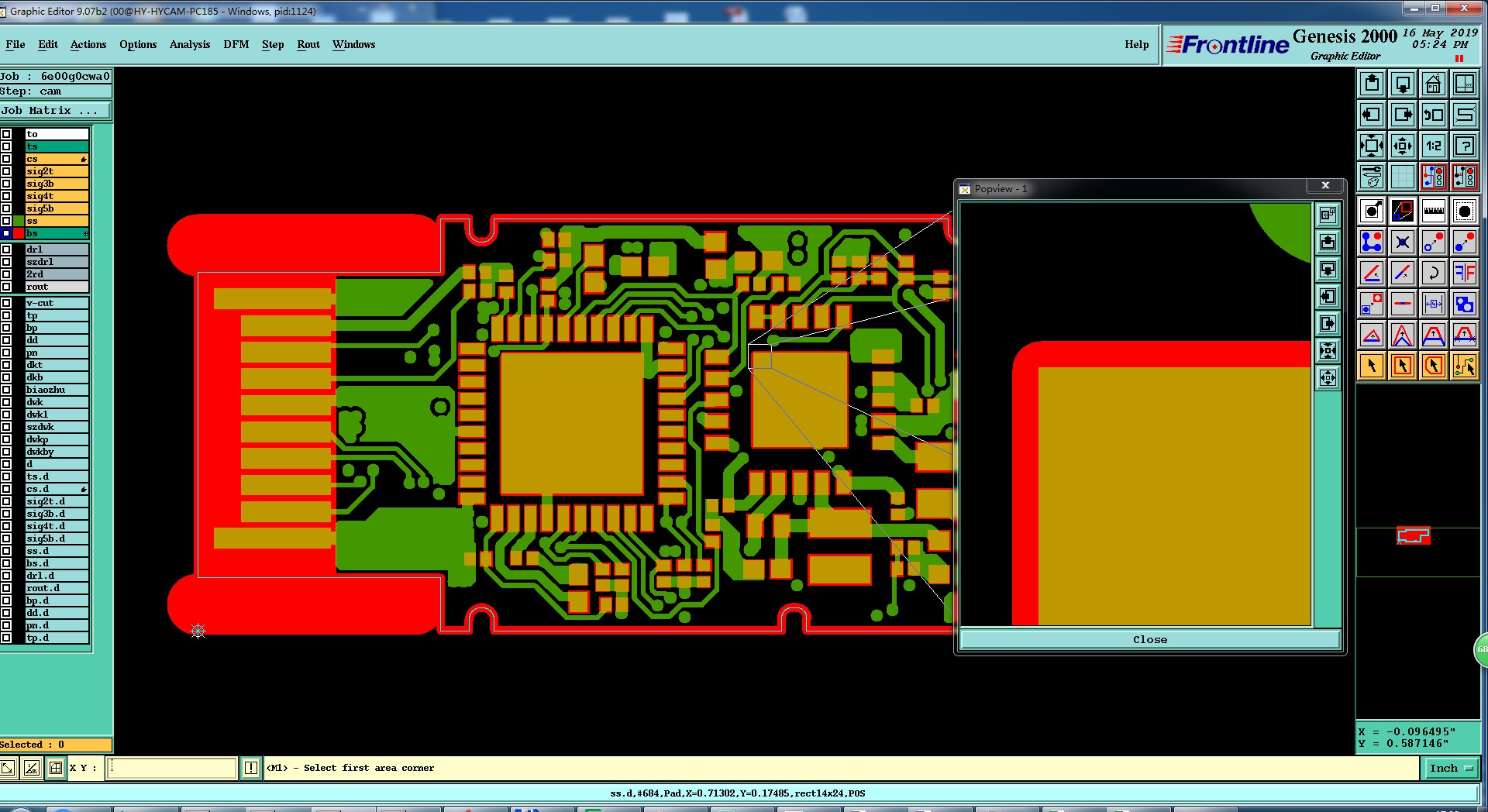
Task: Click the pan right view icon
Action: [1403, 115]
